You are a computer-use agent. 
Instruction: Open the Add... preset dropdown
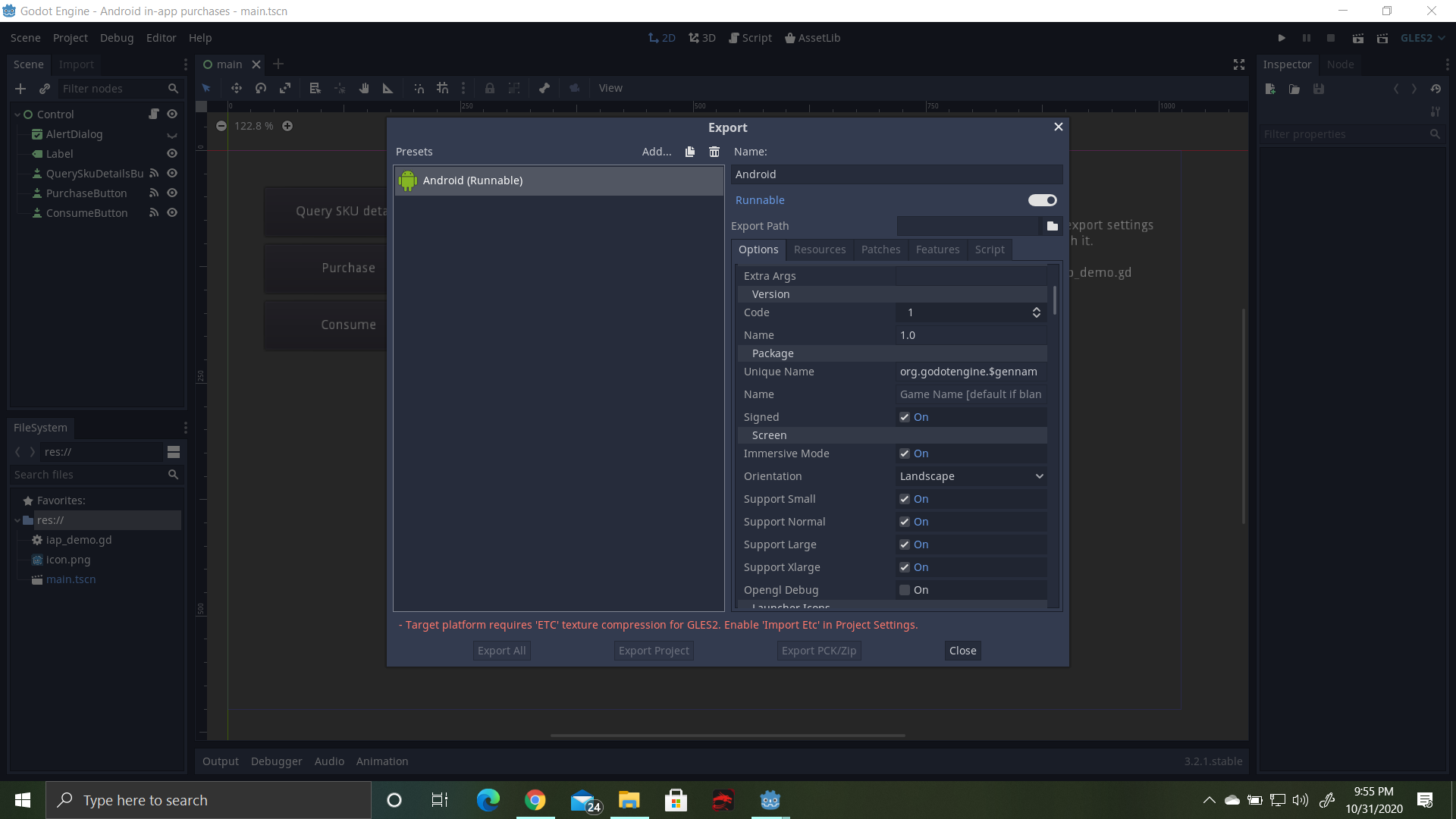tap(657, 152)
